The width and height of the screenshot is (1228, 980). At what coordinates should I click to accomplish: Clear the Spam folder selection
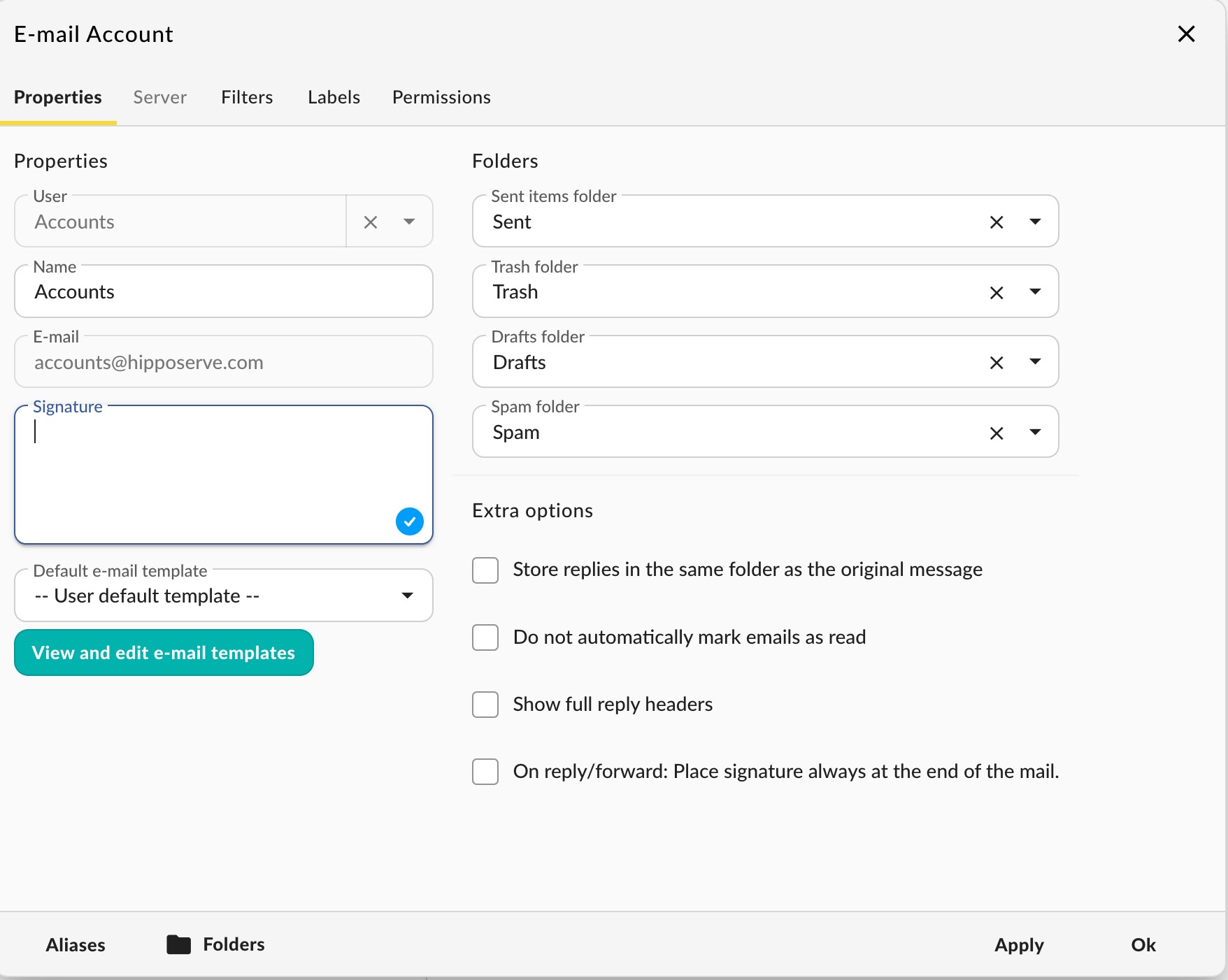click(x=997, y=433)
